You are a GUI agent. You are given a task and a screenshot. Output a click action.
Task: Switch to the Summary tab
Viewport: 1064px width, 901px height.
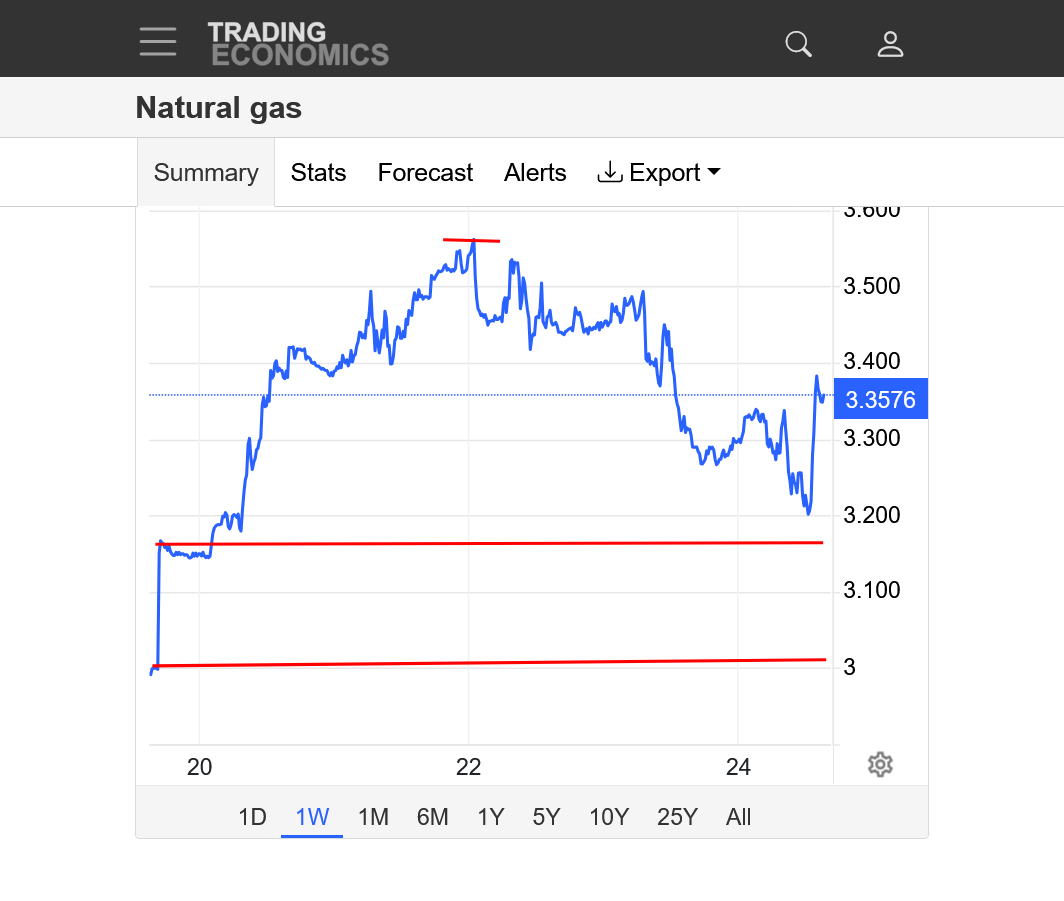[206, 173]
